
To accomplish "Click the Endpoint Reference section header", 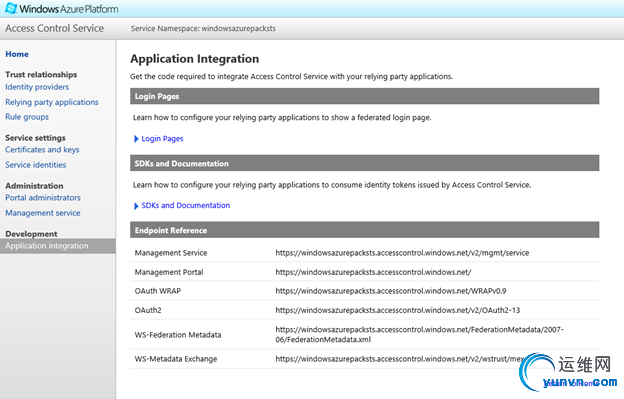I will (365, 230).
